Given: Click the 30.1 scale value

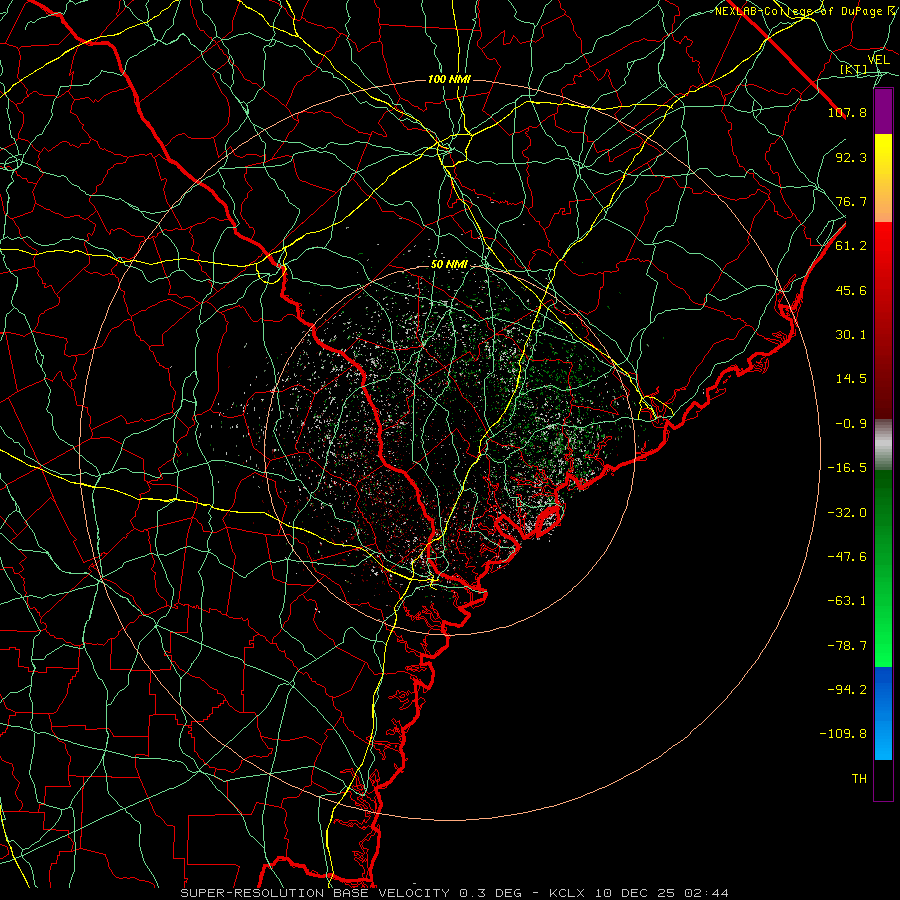Looking at the screenshot, I should pos(851,335).
